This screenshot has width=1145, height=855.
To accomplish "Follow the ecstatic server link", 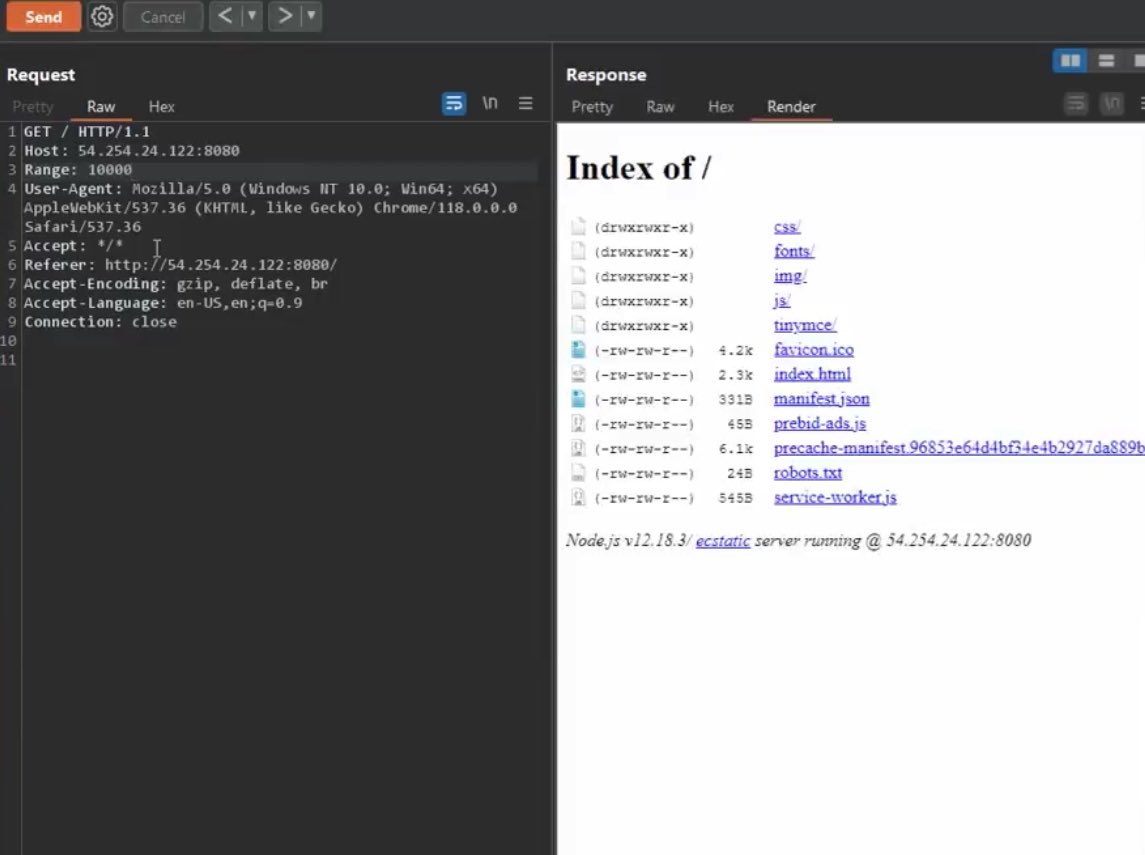I will tap(722, 540).
